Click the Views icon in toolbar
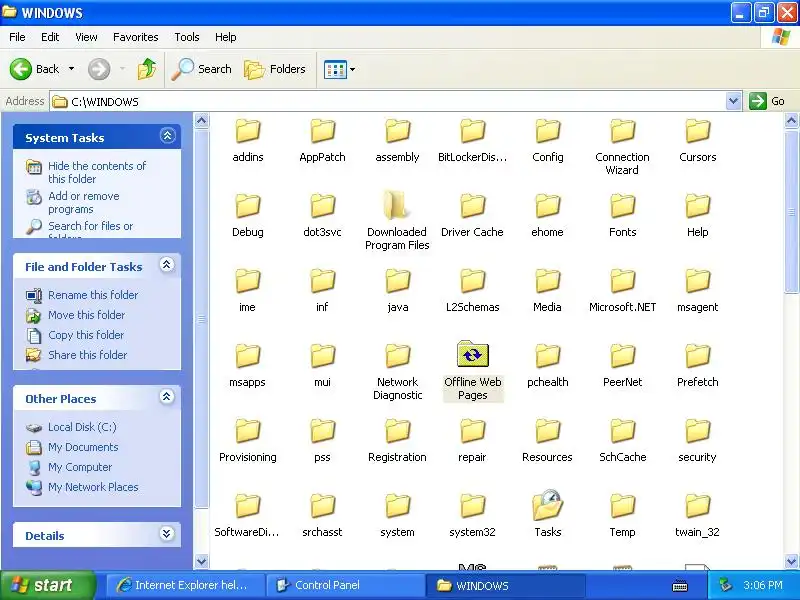 pos(335,69)
